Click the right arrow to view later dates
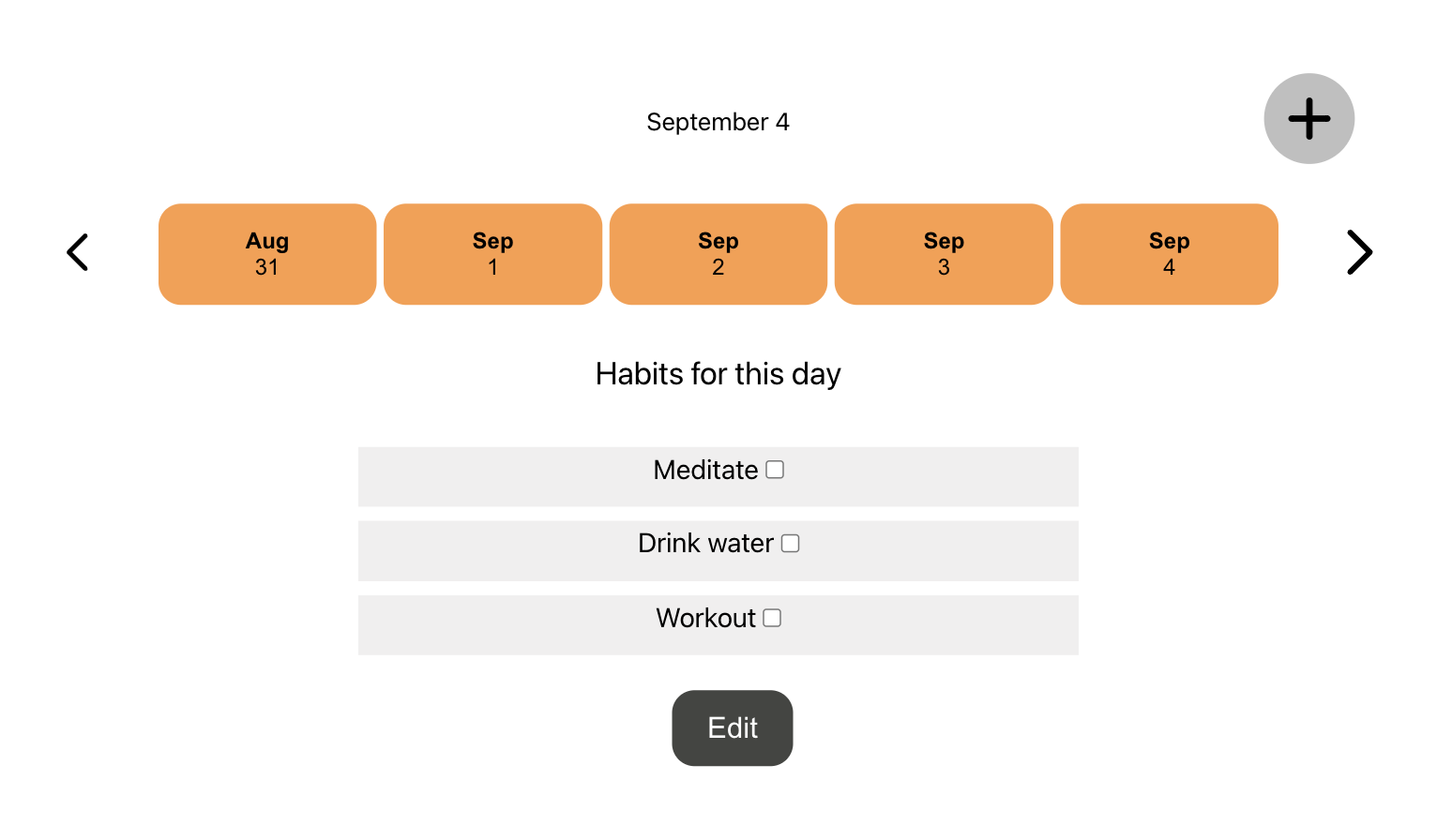This screenshot has width=1437, height=840. pos(1359,252)
